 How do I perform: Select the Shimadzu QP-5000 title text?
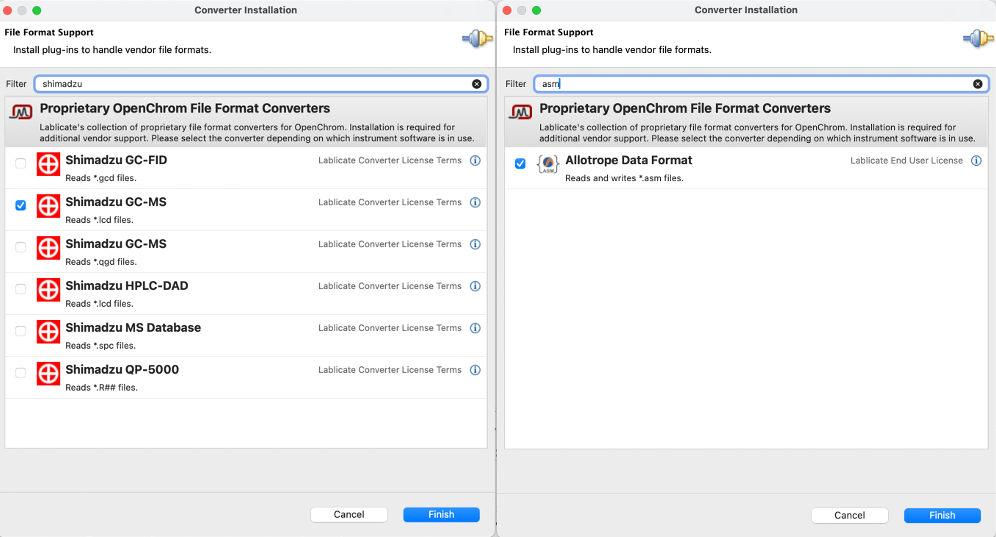coord(122,370)
